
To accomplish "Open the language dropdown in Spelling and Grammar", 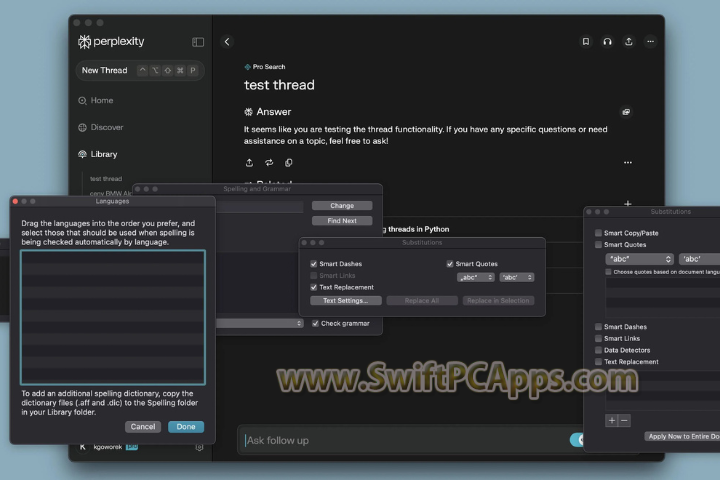I will point(259,323).
